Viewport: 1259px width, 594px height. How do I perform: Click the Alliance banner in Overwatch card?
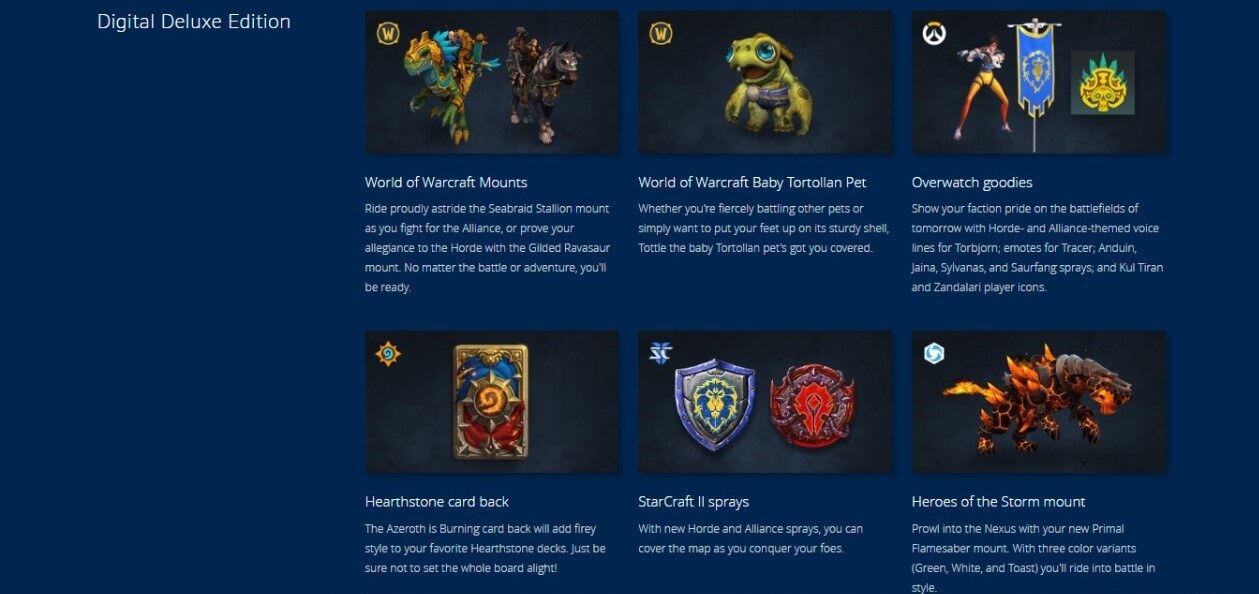point(1032,70)
